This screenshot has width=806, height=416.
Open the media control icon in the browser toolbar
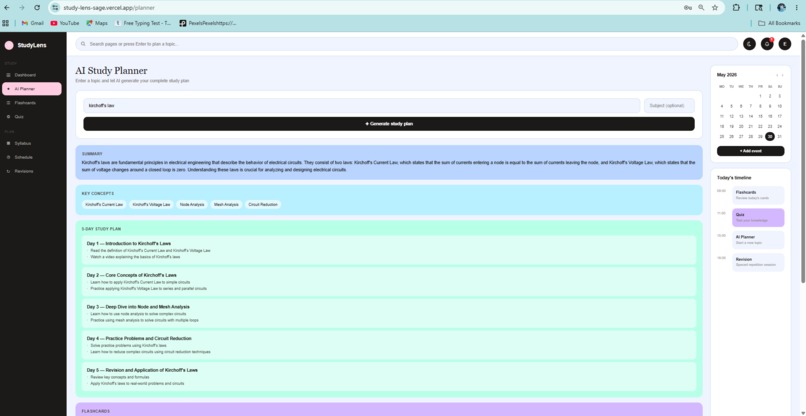tap(758, 8)
